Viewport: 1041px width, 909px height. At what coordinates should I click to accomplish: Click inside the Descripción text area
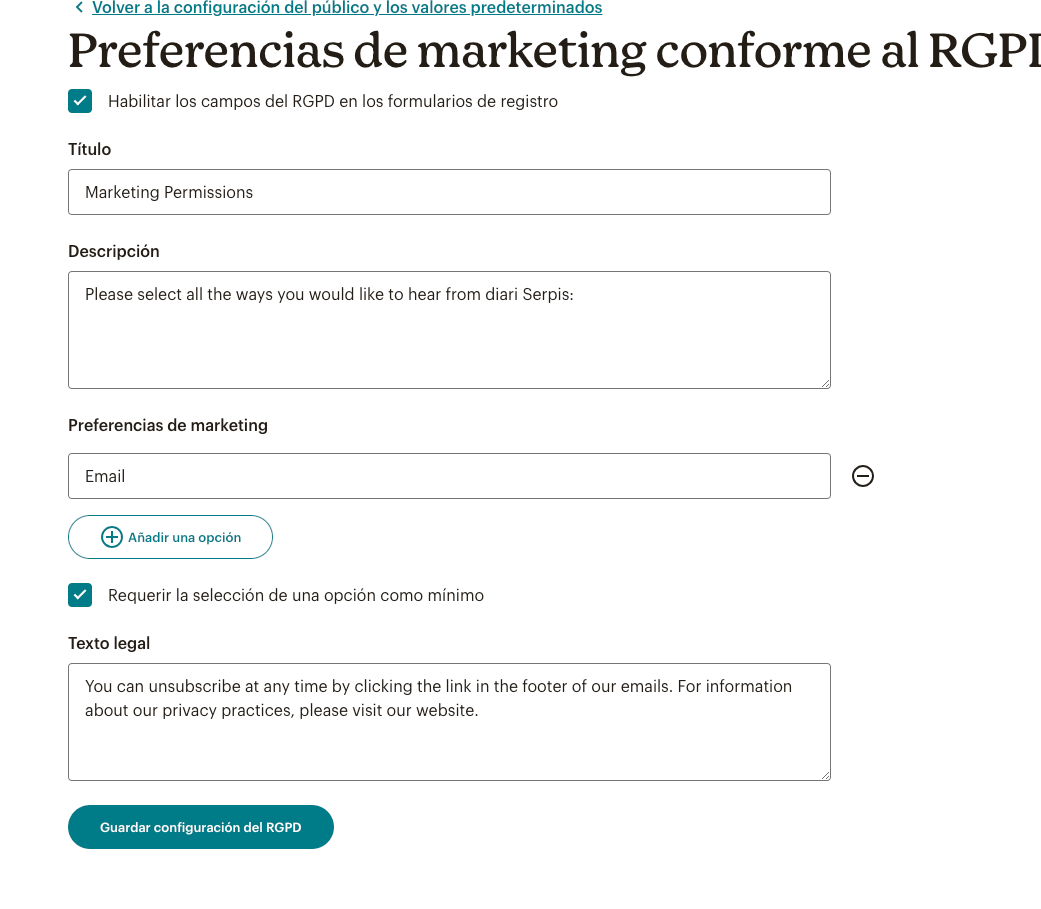tap(449, 330)
